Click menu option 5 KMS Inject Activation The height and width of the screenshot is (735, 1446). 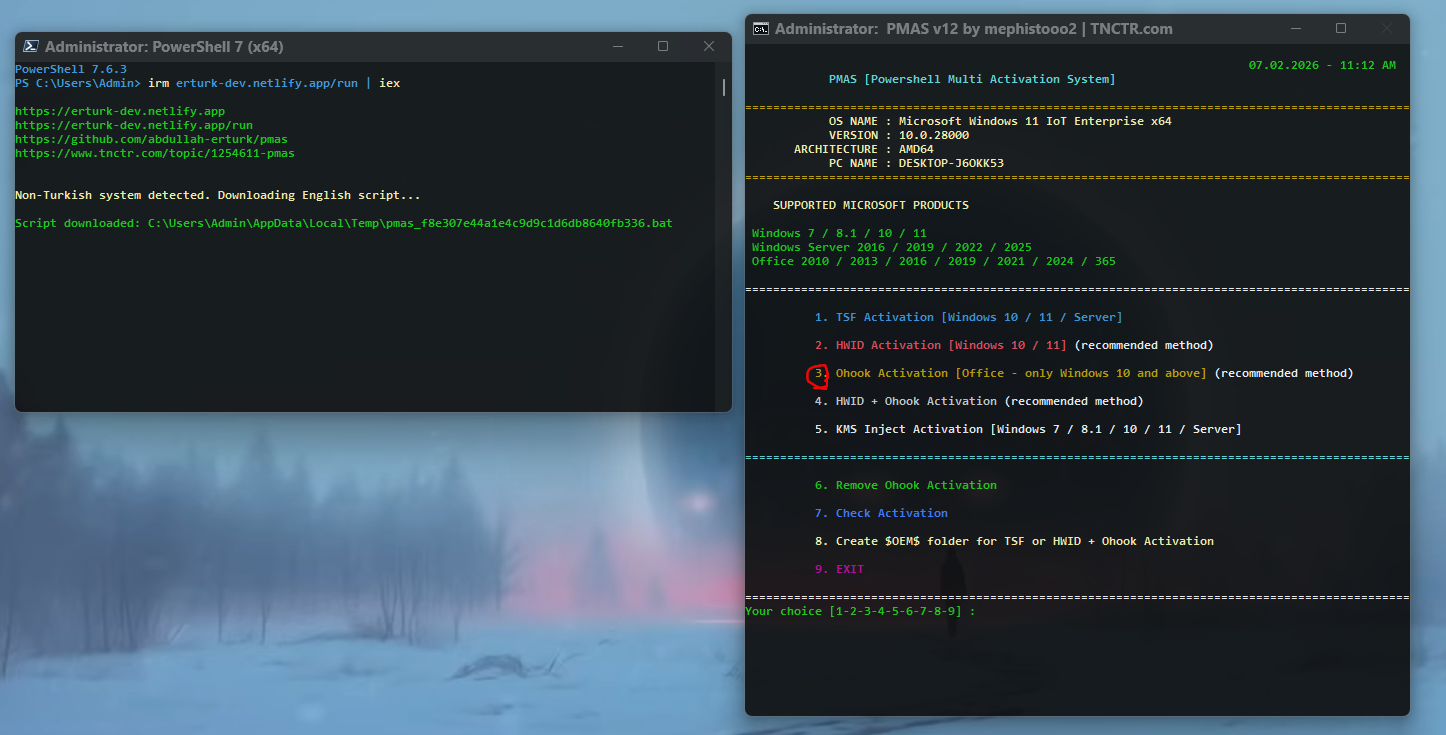[1028, 429]
